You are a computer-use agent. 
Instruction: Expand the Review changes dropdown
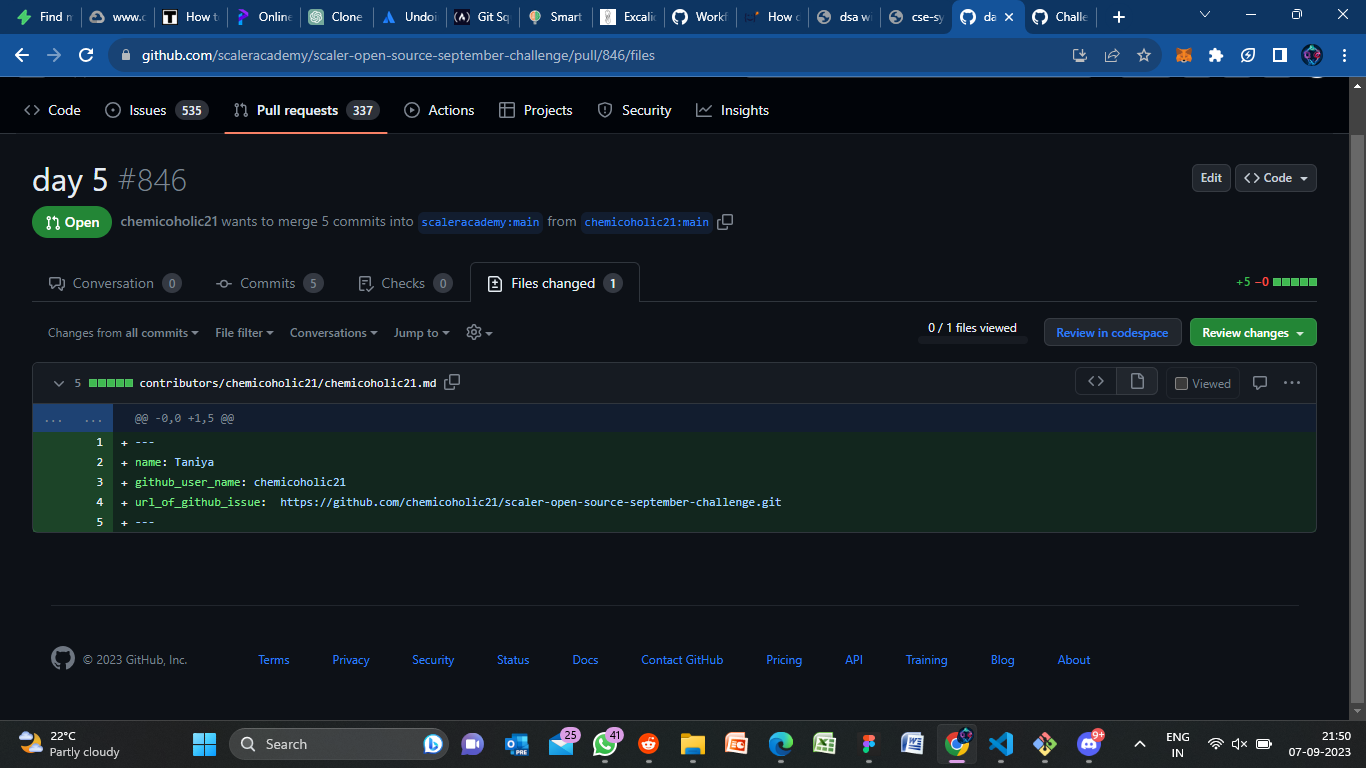[1252, 331]
